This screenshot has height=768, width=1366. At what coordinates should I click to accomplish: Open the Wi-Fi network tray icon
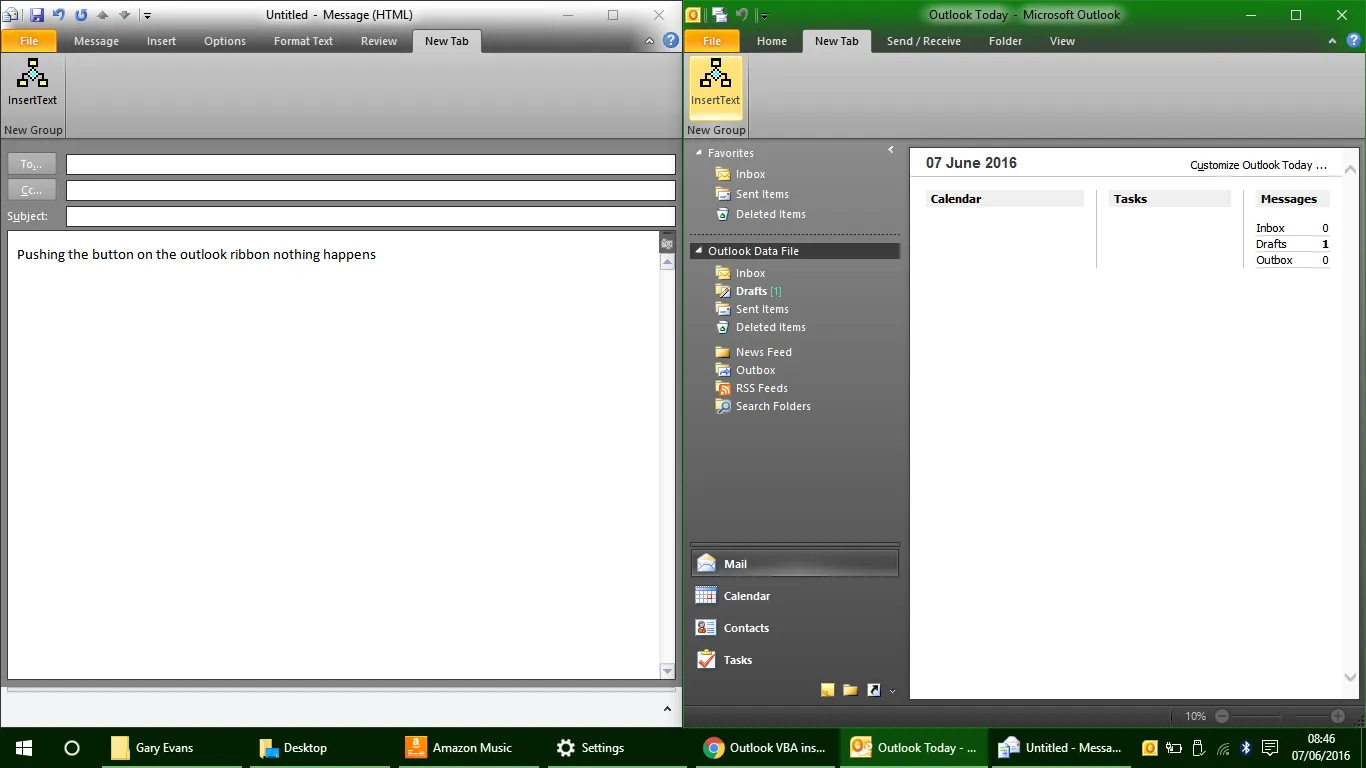(1223, 748)
